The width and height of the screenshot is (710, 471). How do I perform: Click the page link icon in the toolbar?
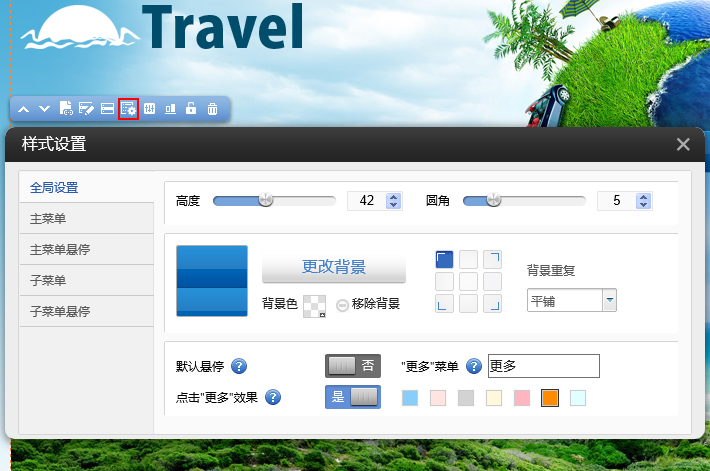point(66,109)
